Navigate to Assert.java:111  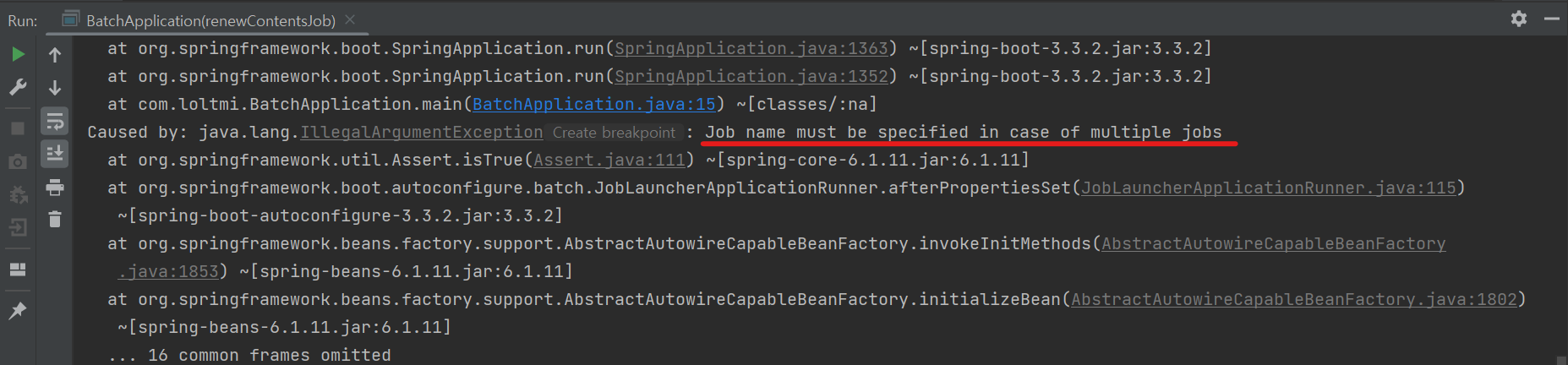click(609, 160)
